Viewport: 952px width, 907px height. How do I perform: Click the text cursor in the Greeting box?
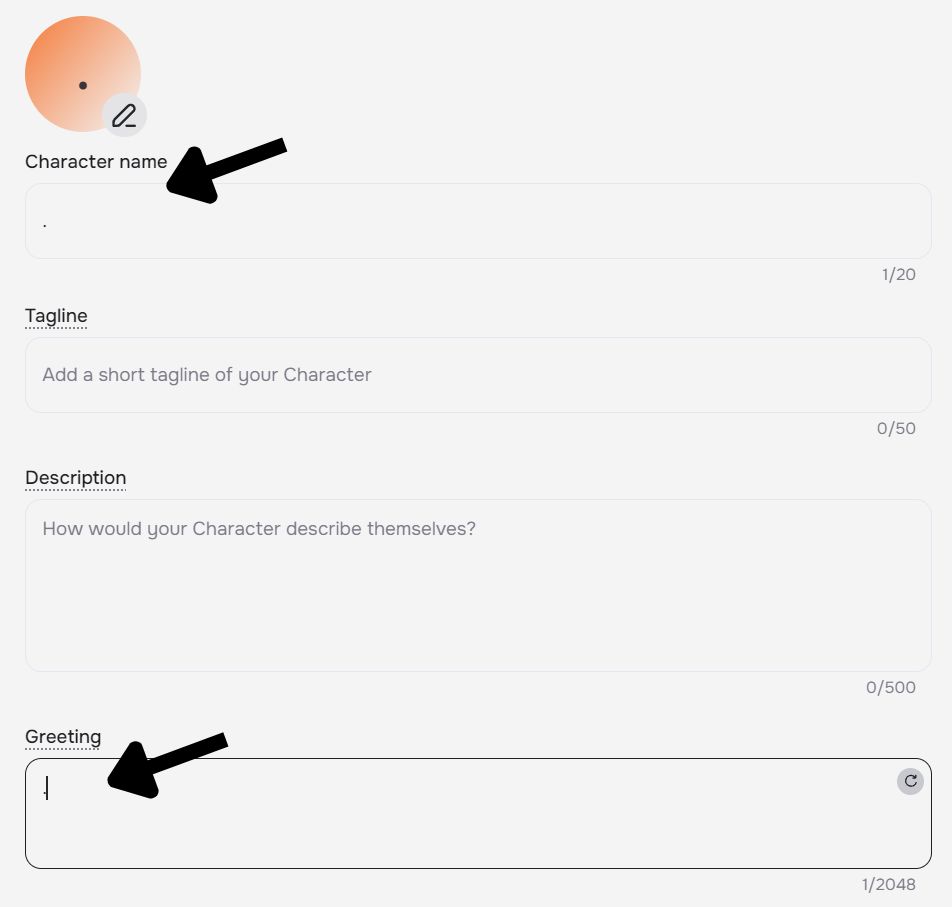[47, 788]
